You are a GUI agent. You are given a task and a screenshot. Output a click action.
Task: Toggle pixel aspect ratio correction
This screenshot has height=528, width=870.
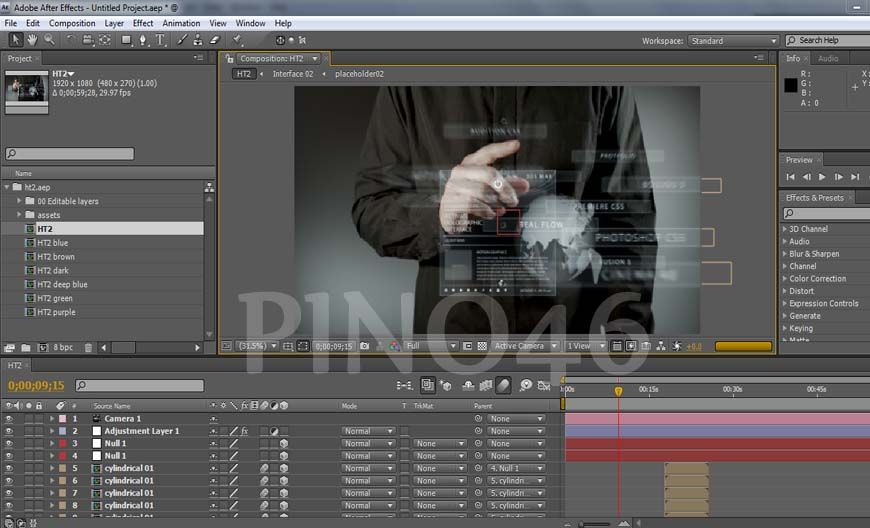616,346
